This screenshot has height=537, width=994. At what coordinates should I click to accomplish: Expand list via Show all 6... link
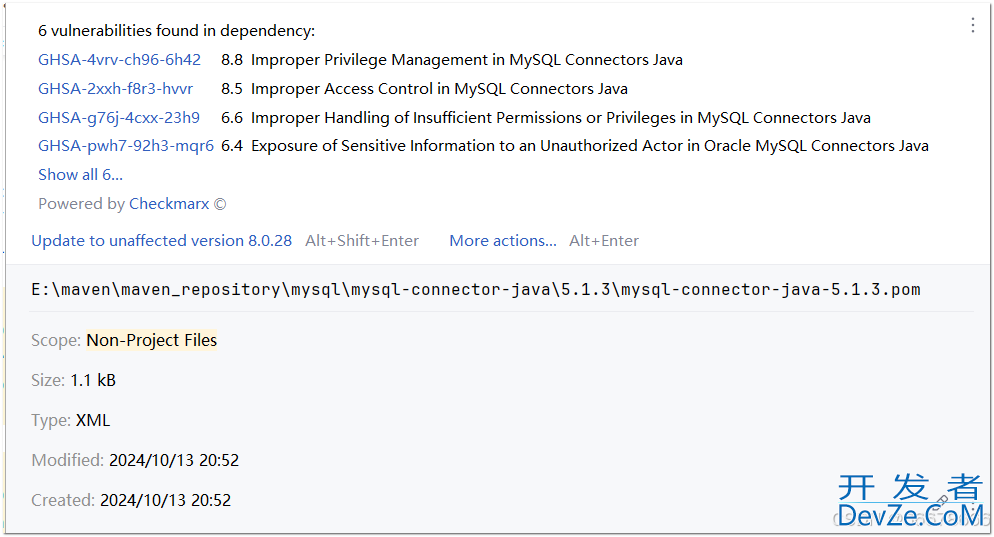coord(81,175)
